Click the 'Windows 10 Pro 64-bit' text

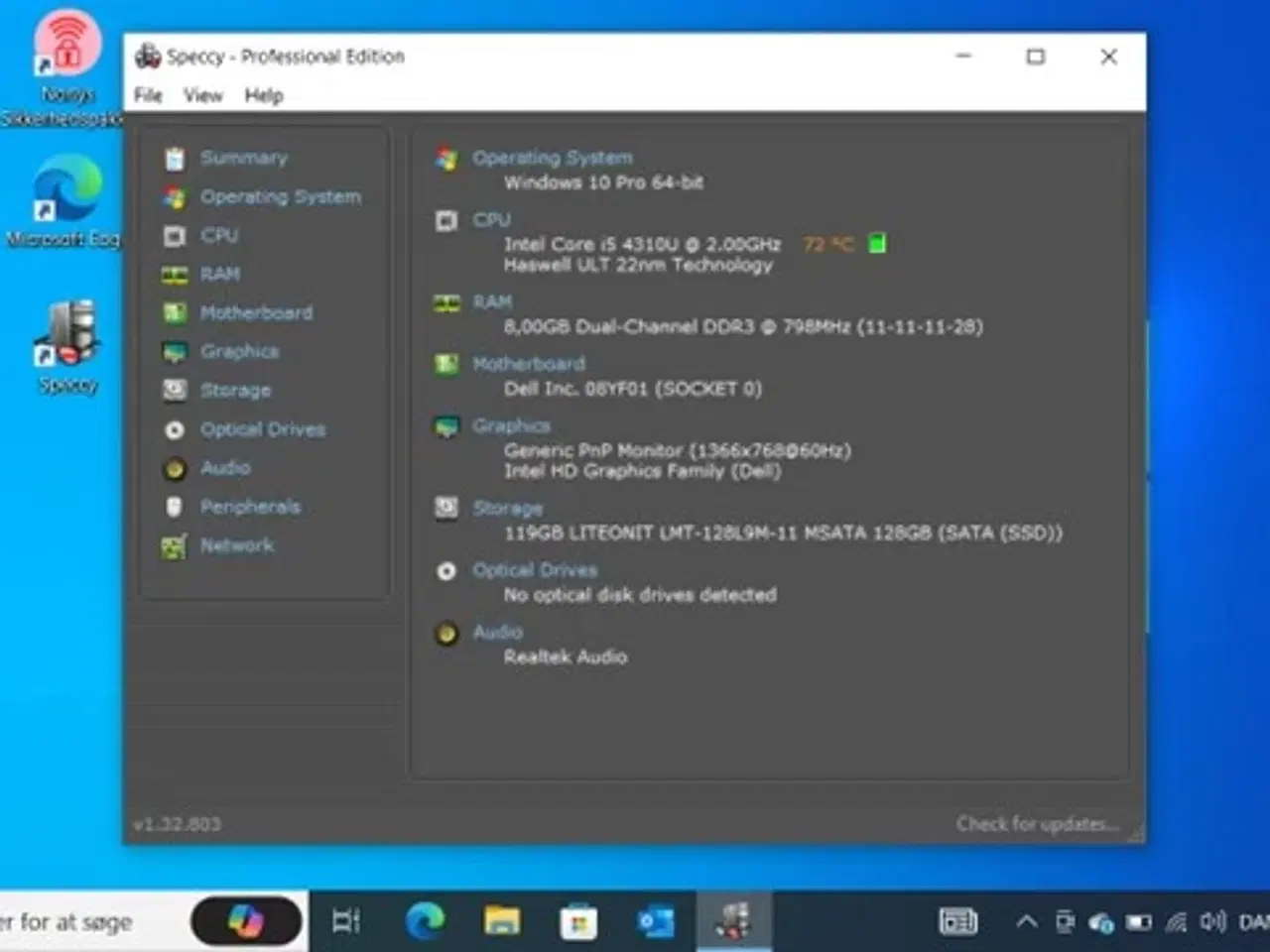(x=603, y=182)
